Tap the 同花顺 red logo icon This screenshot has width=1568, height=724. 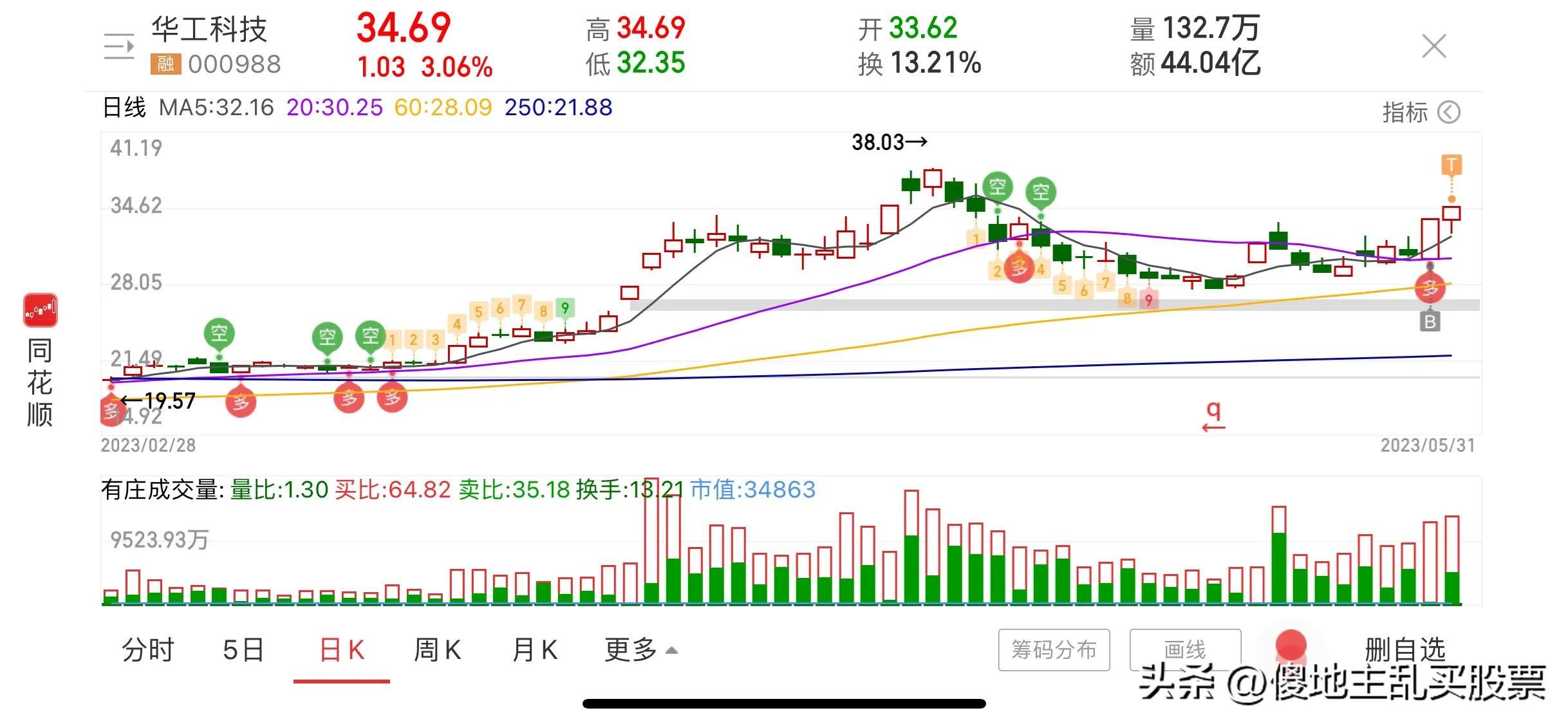point(41,310)
